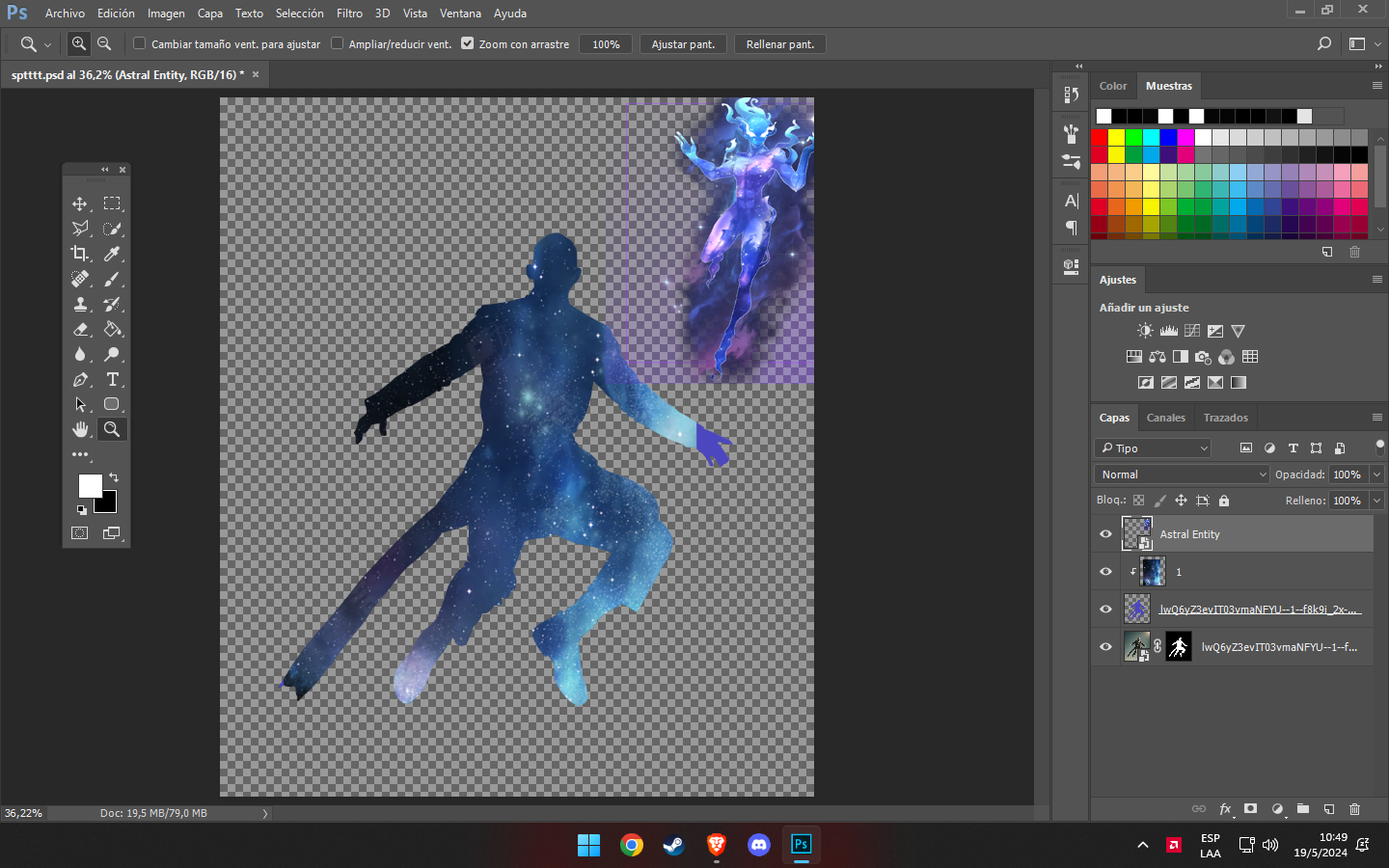Select the Spot Healing Brush tool
The width and height of the screenshot is (1389, 868).
pyautogui.click(x=80, y=279)
